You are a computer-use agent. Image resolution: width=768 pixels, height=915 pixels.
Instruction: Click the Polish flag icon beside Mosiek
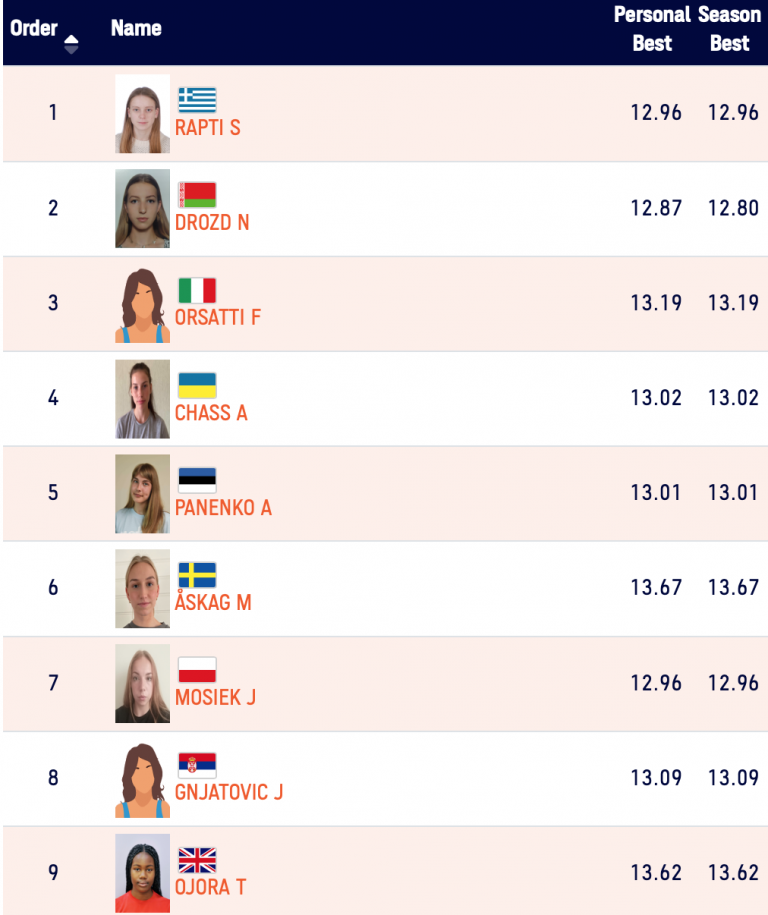[197, 670]
